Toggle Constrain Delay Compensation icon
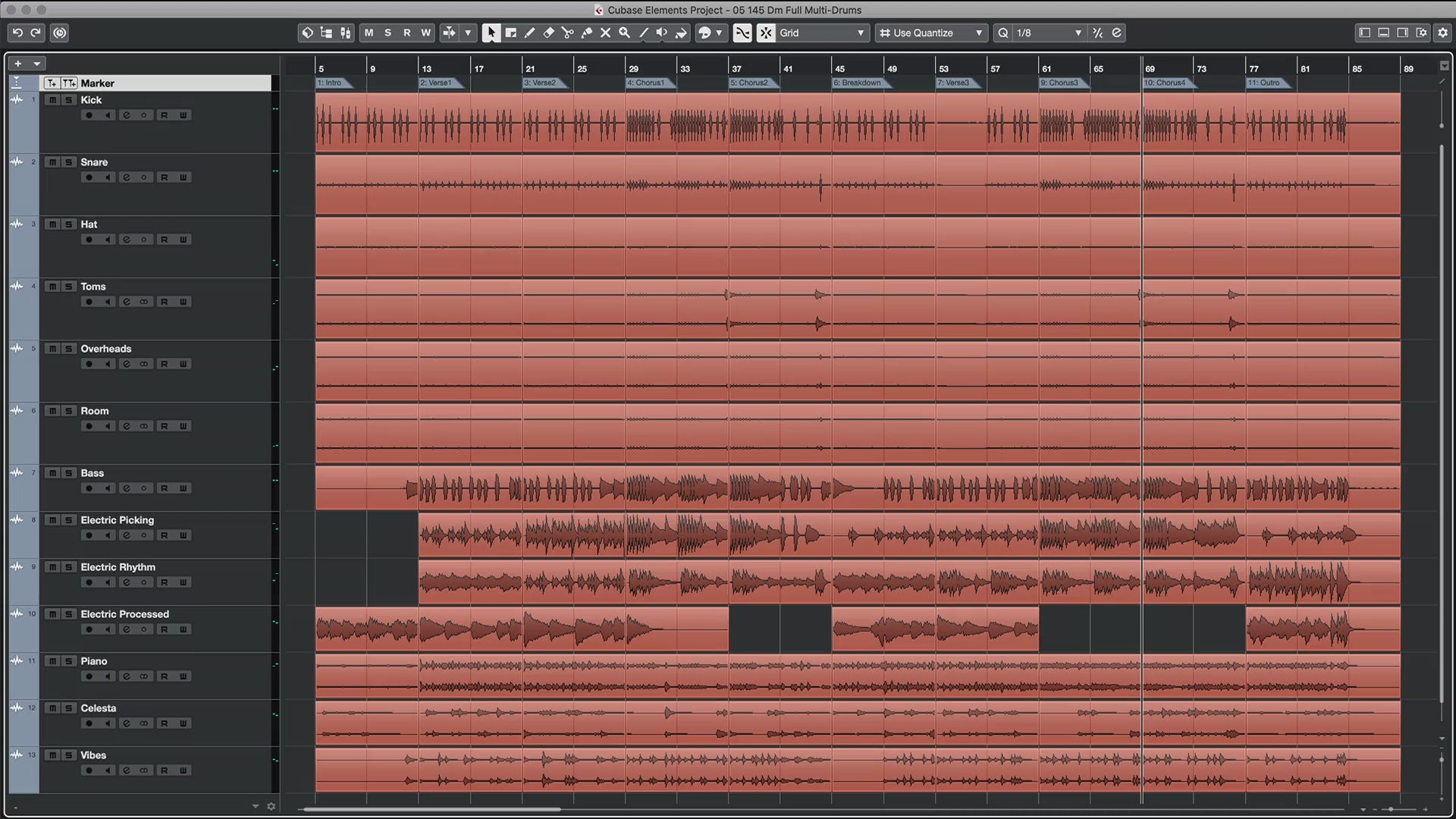The image size is (1456, 819). coord(307,33)
